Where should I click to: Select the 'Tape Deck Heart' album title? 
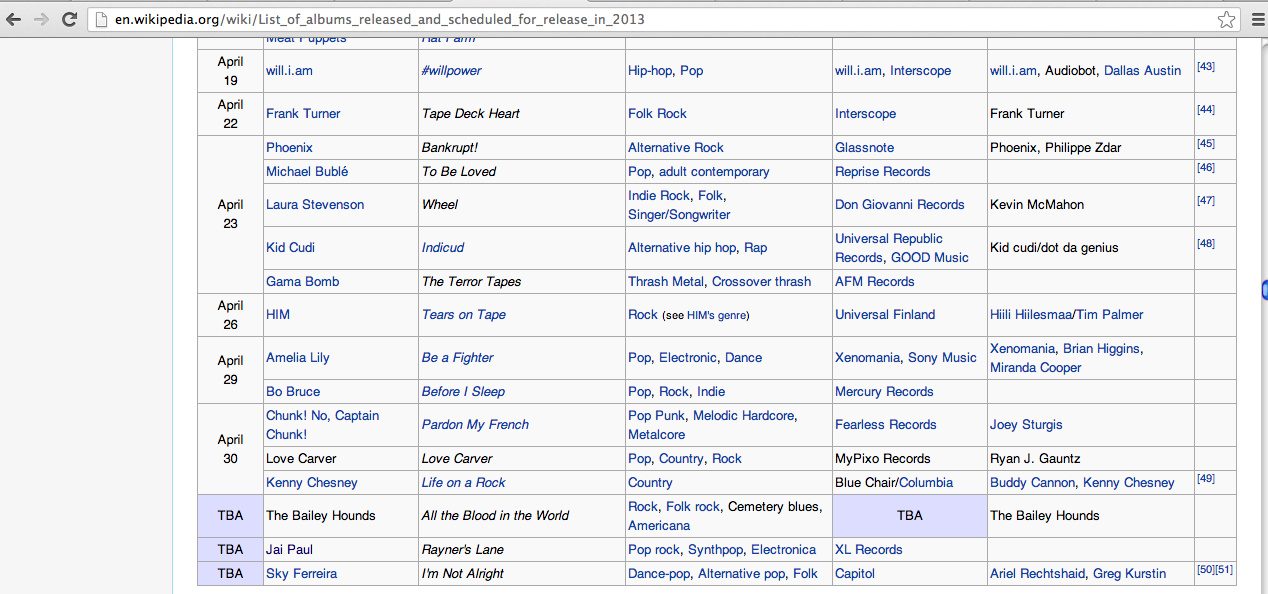coord(471,114)
